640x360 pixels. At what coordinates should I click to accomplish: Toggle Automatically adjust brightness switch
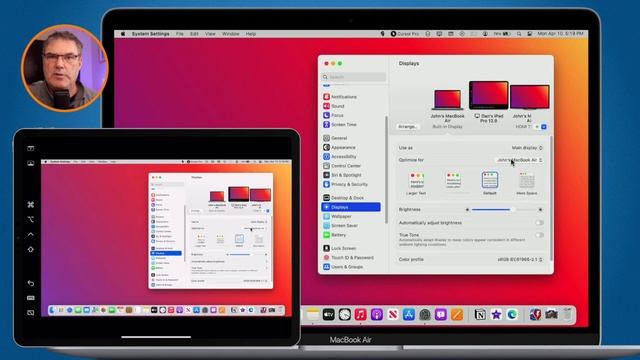click(x=539, y=223)
